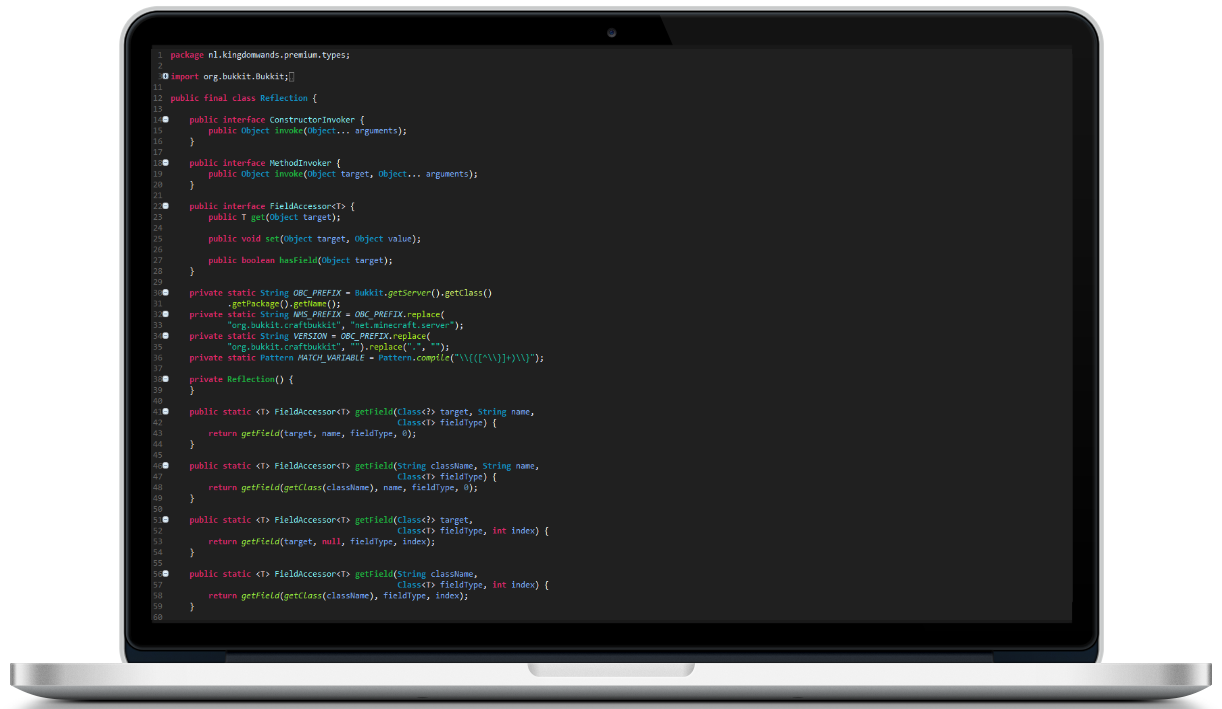Click the folded-import placeholder box after Bukkit;
This screenshot has width=1222, height=709.
click(292, 77)
